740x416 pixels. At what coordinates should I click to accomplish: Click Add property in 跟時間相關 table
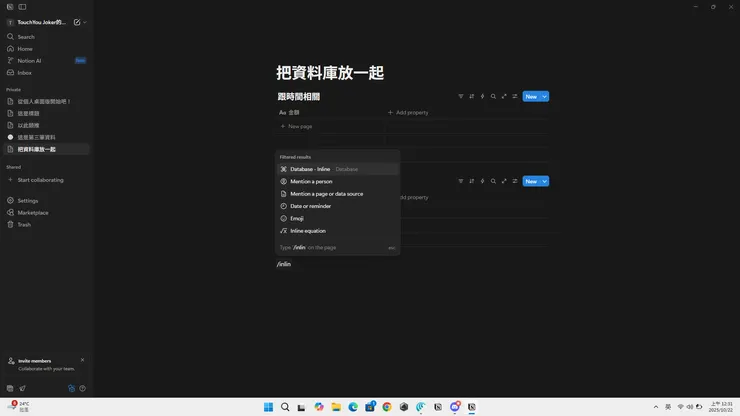[408, 112]
